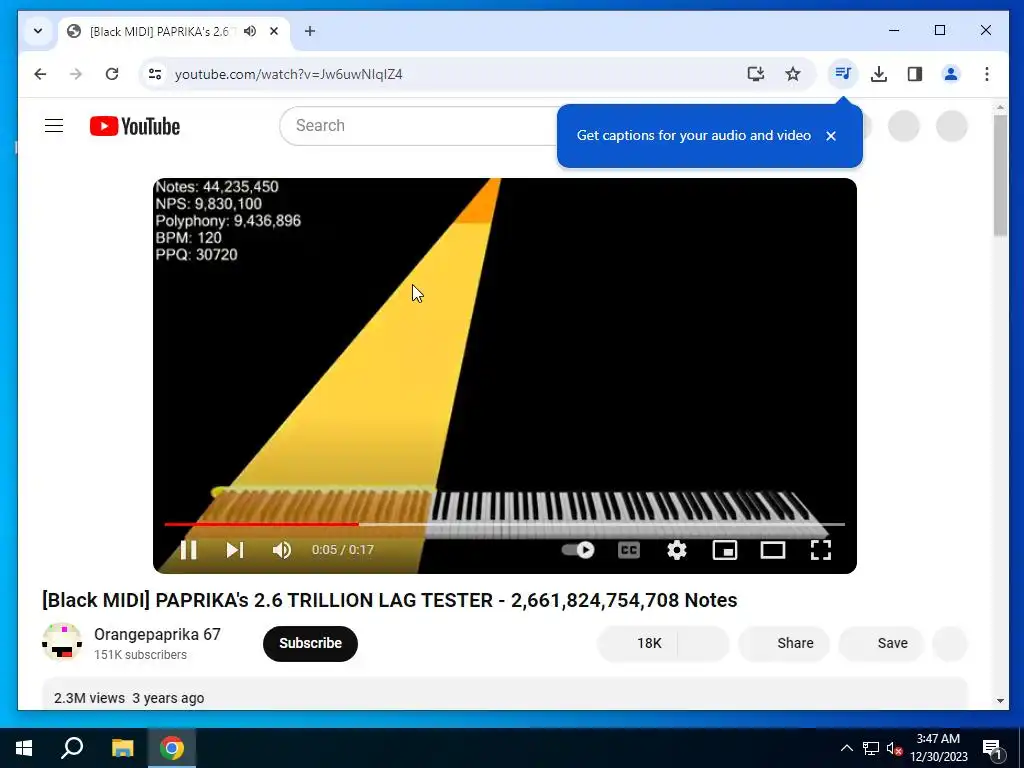Toggle the autoplay switch
1024x768 pixels.
578,550
